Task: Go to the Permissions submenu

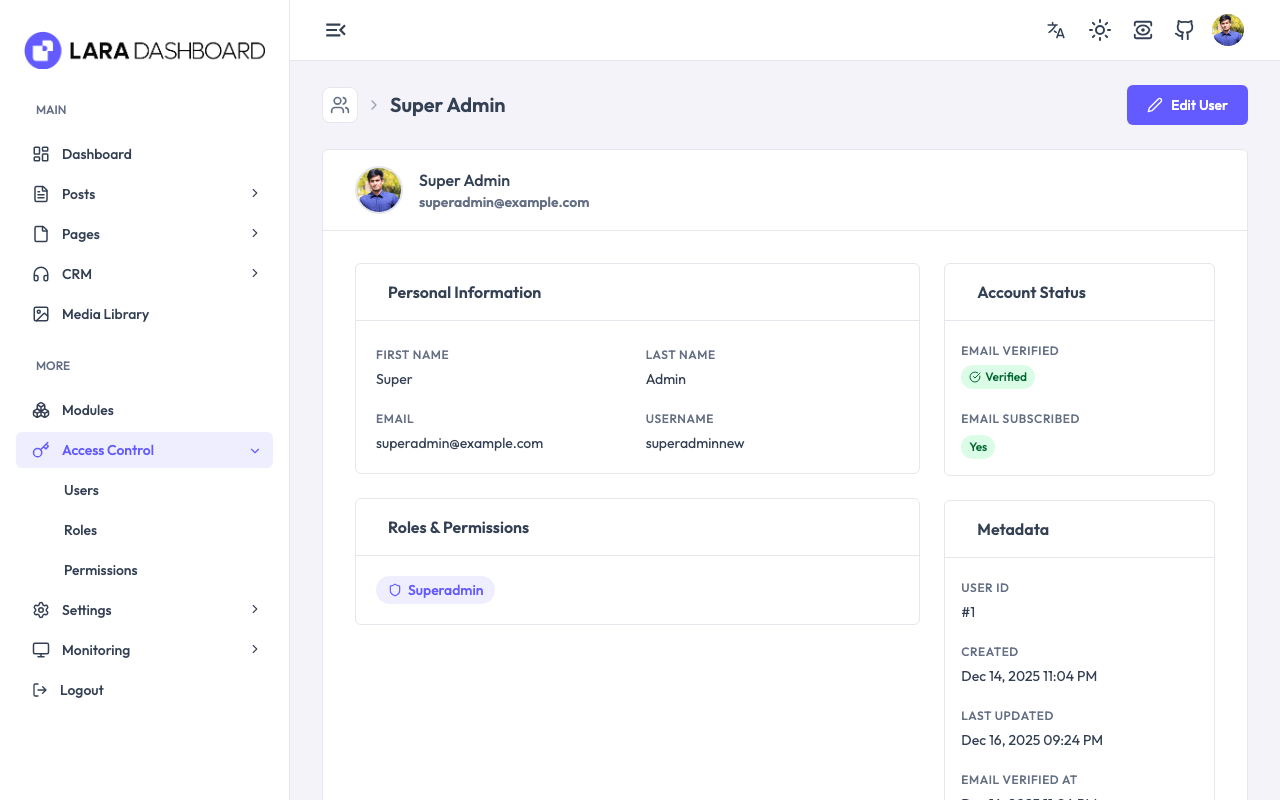Action: click(x=100, y=570)
